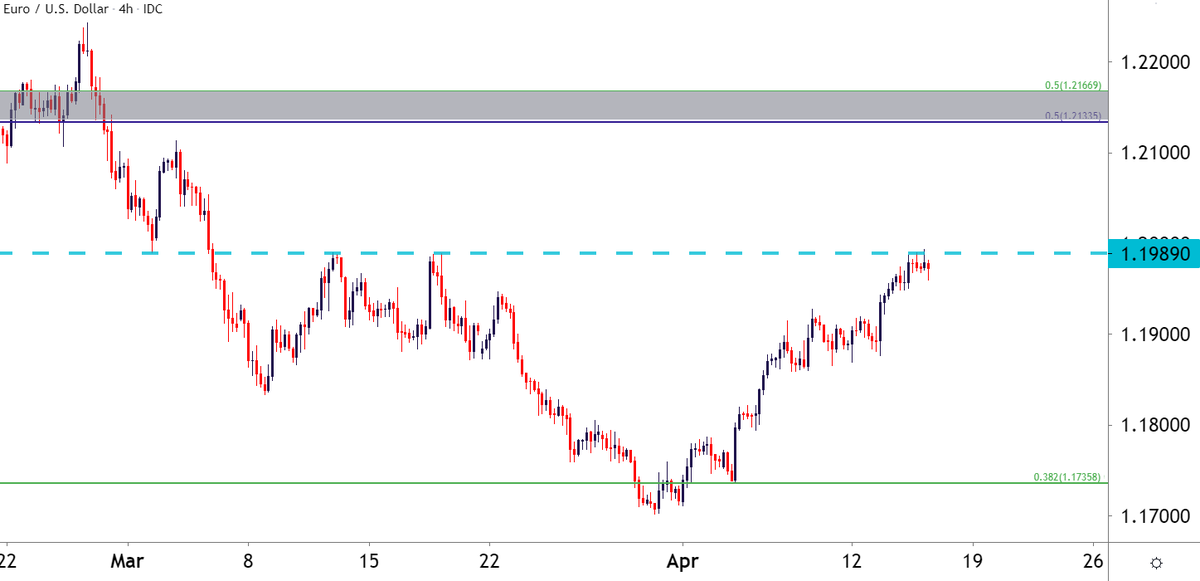Click the 12 date label on time axis
This screenshot has height=581, width=1200.
852,560
